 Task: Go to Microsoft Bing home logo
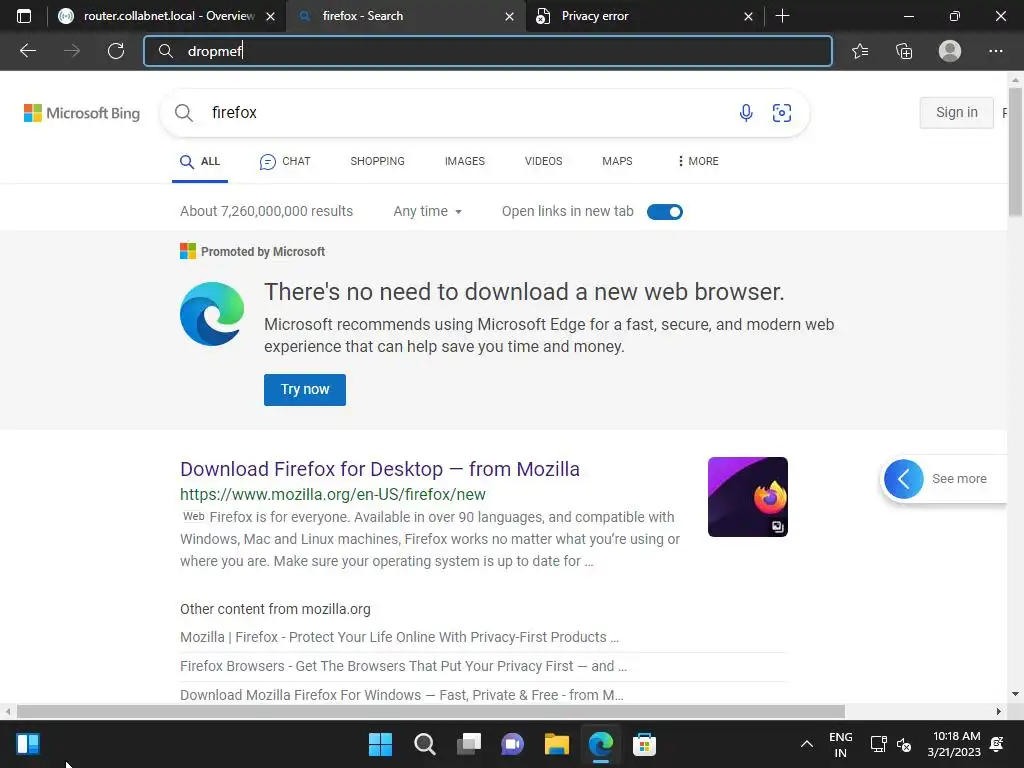82,113
